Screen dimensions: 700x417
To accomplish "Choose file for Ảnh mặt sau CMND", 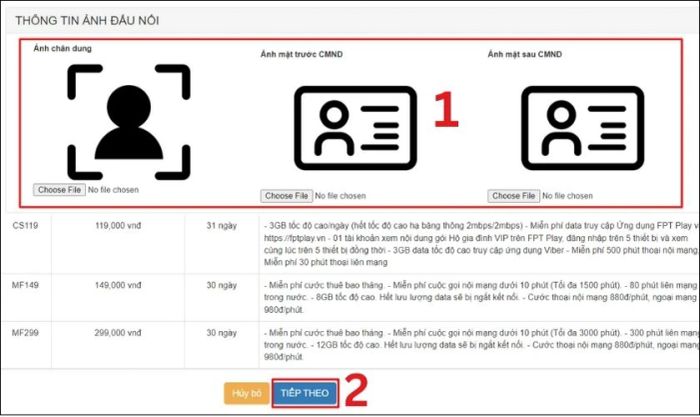I will [x=513, y=196].
